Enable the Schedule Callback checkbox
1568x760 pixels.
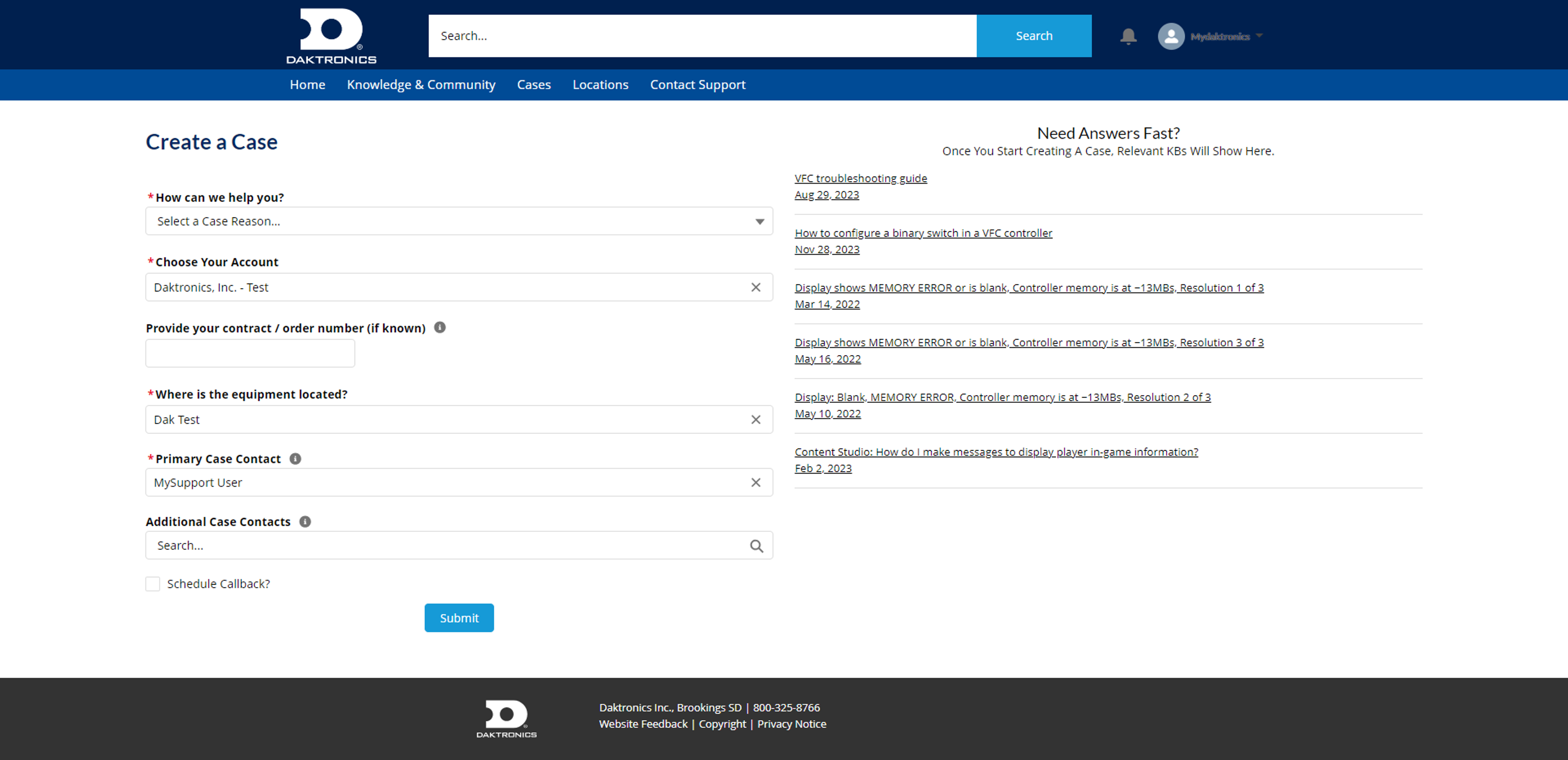pyautogui.click(x=152, y=584)
